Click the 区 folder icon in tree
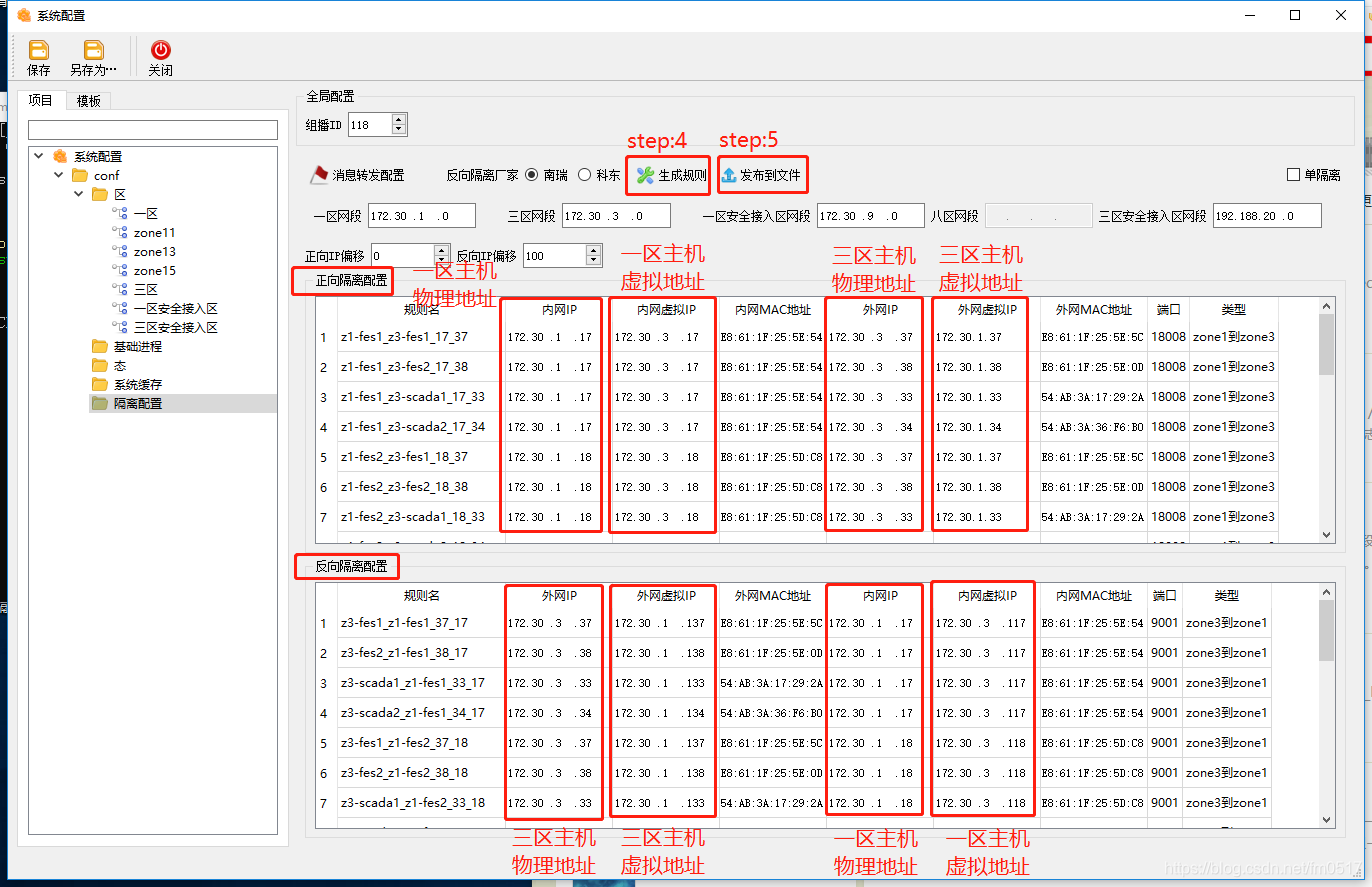Image resolution: width=1372 pixels, height=887 pixels. click(100, 194)
